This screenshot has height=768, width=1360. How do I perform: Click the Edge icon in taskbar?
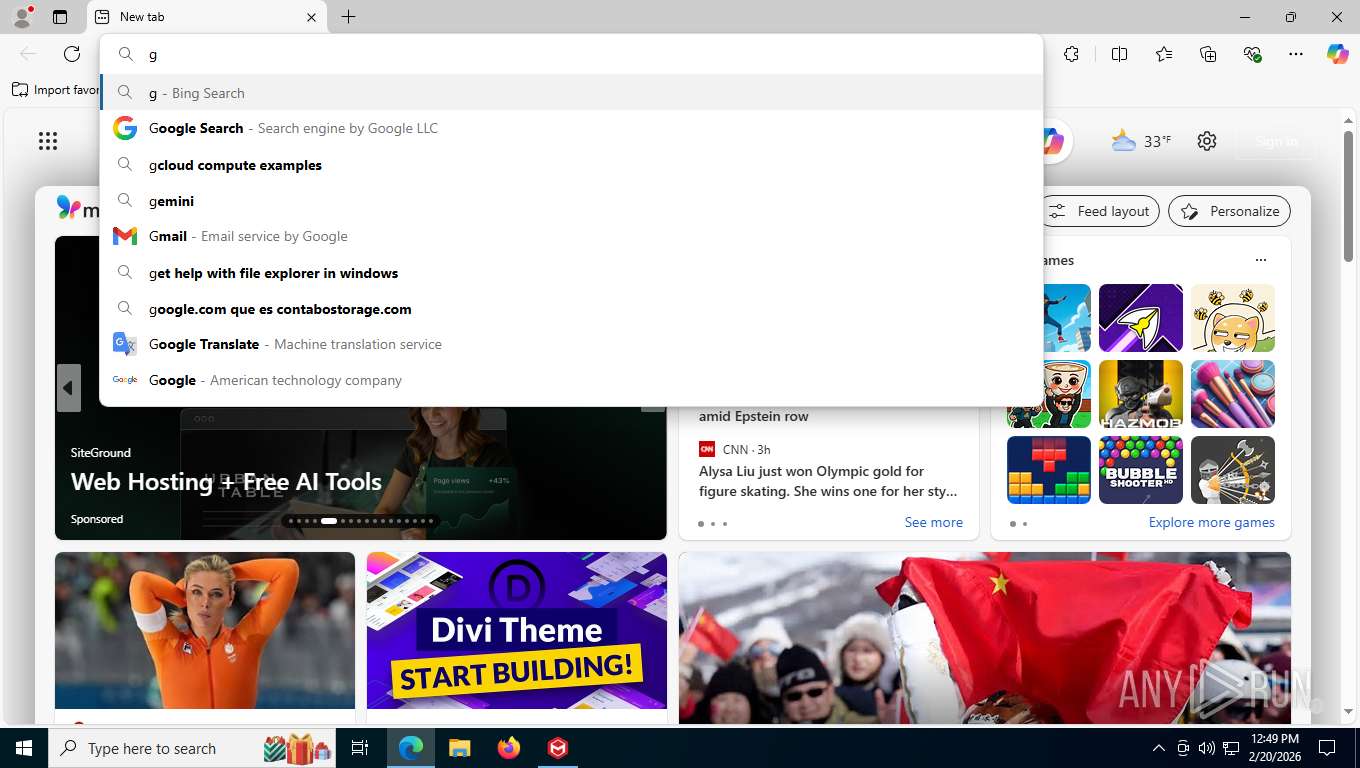pyautogui.click(x=411, y=748)
